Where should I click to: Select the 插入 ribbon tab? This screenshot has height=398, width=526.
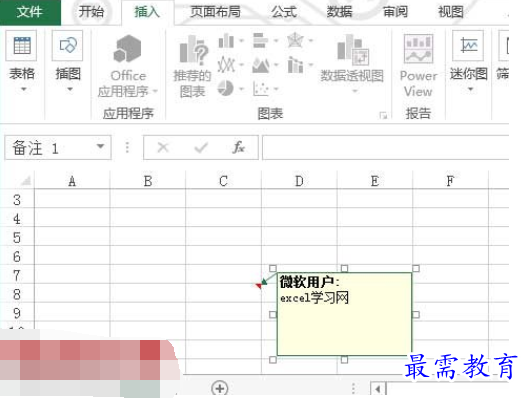(147, 12)
